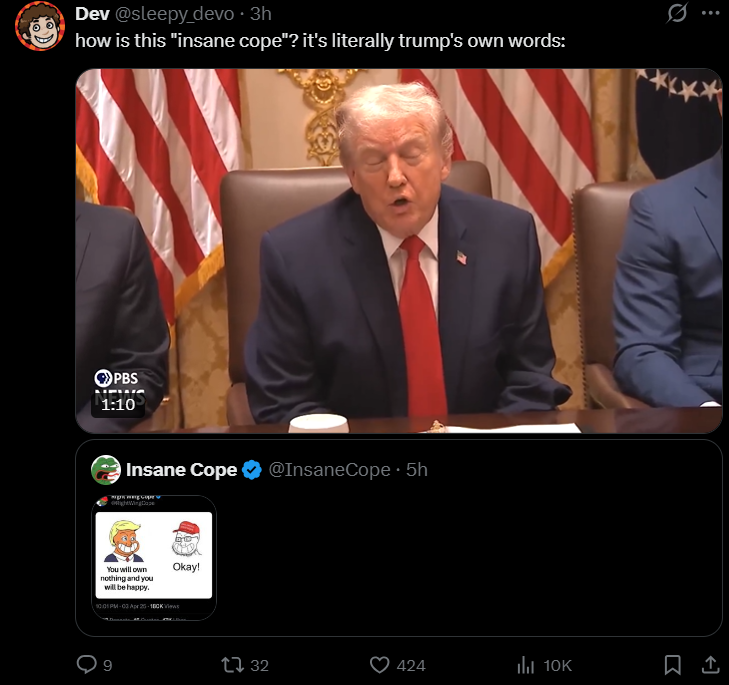
Task: Open the @sleepy_devo handle link
Action: click(174, 14)
